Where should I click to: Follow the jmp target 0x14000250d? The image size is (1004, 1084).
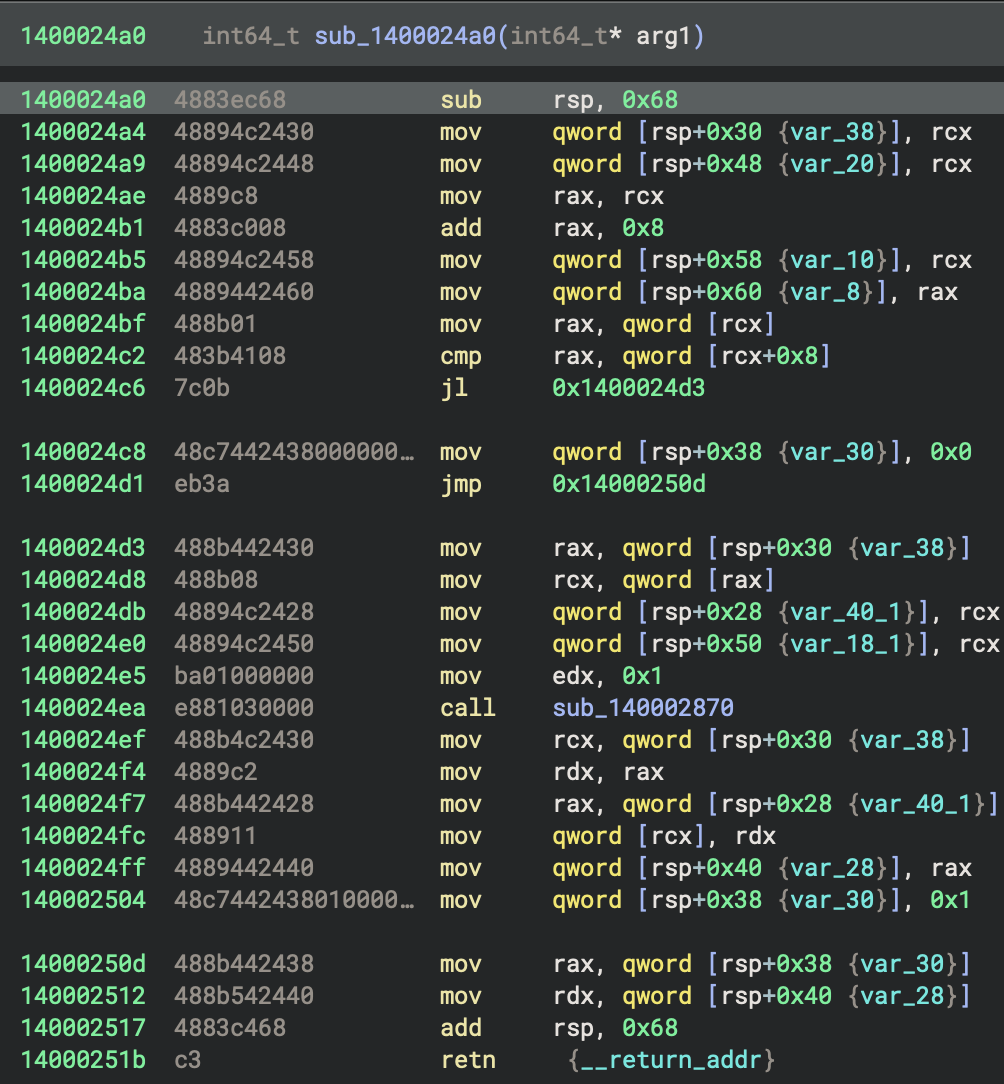point(628,484)
